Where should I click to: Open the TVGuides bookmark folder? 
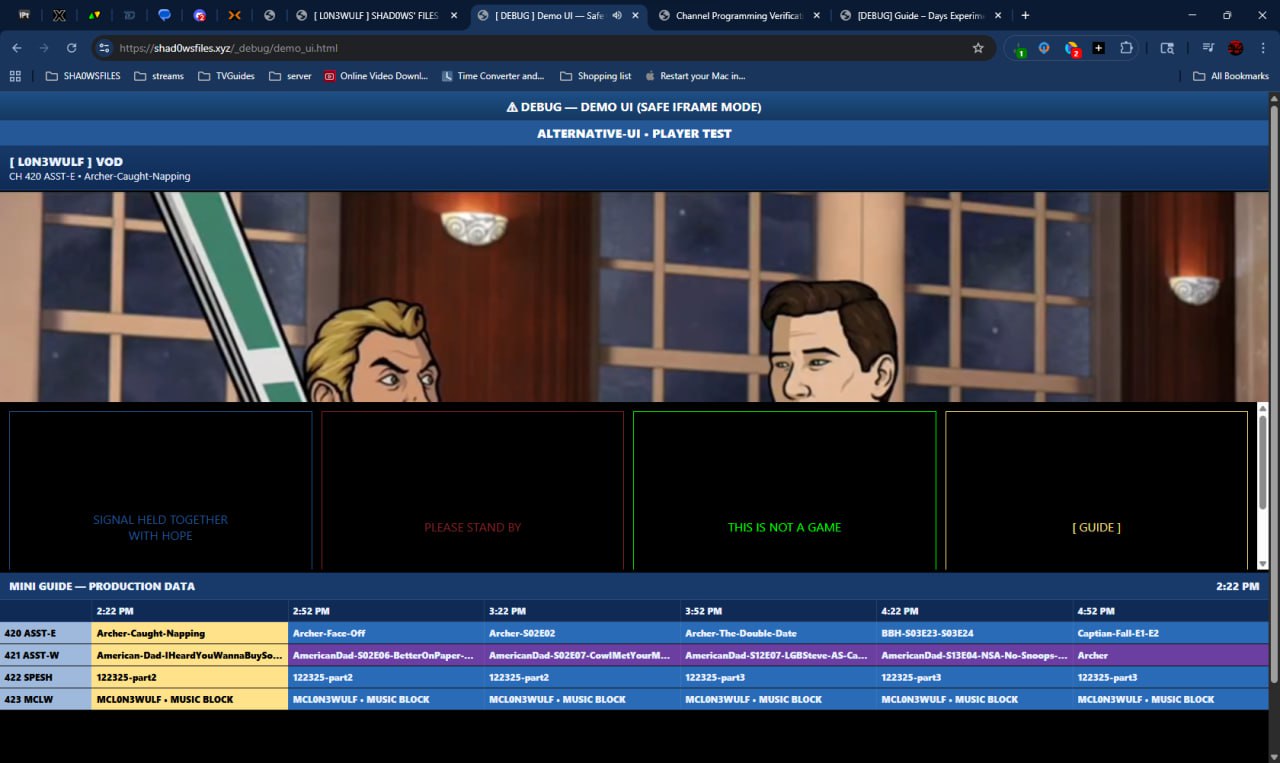226,76
